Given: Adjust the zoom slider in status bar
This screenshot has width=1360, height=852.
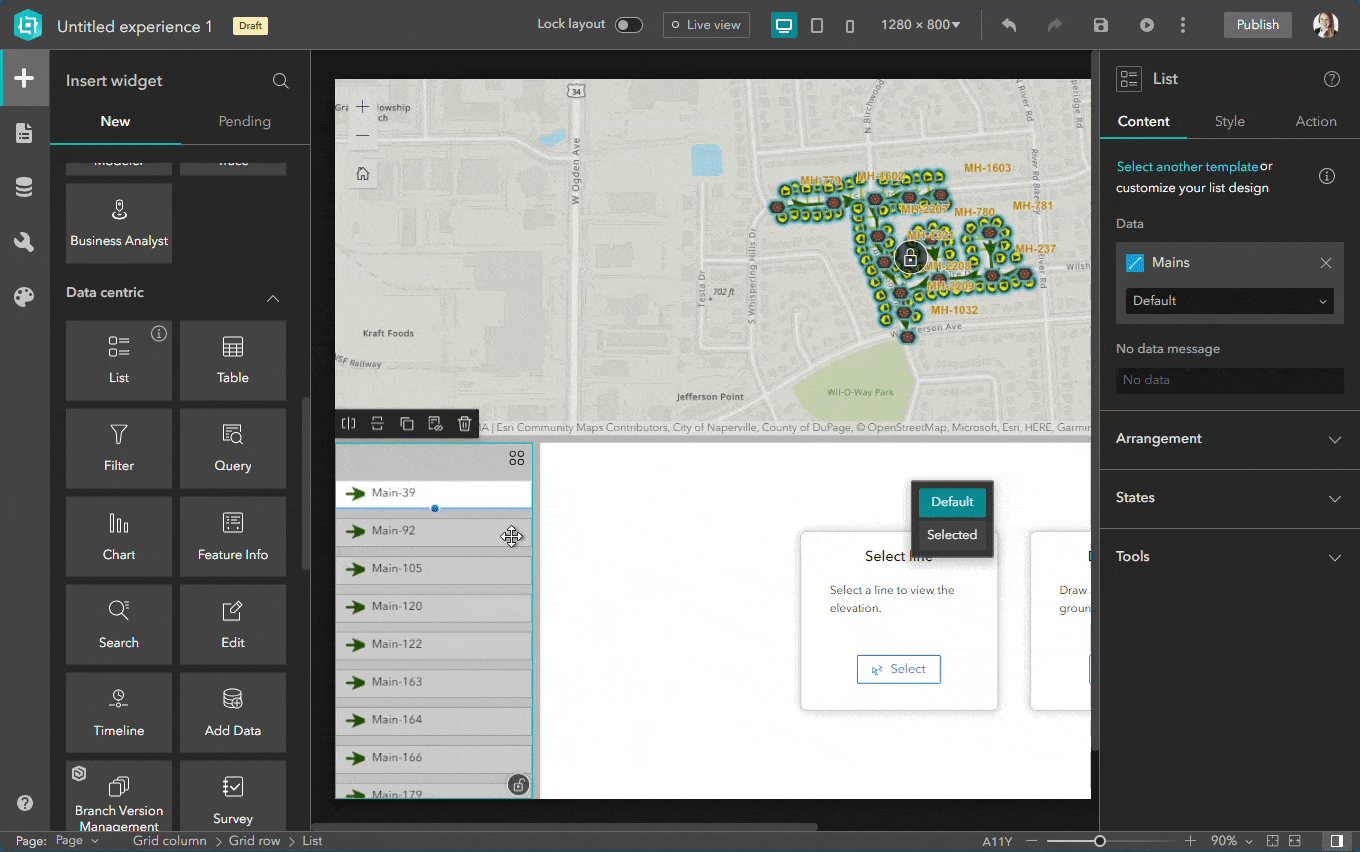Looking at the screenshot, I should [1100, 841].
